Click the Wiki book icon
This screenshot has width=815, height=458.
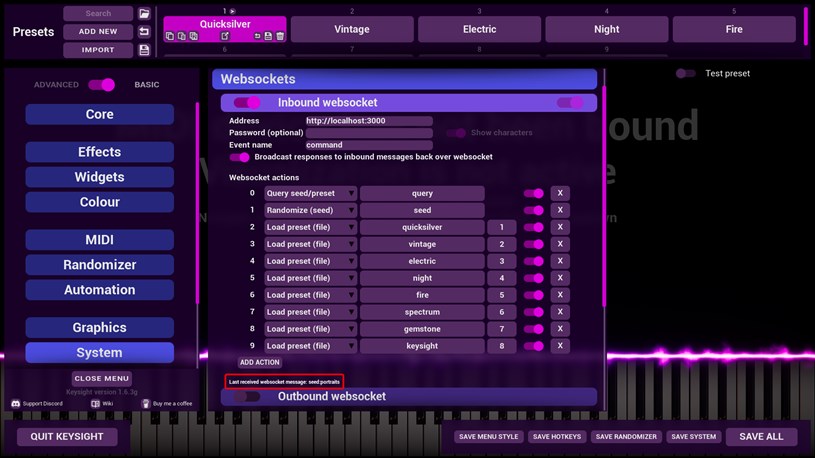click(x=95, y=403)
